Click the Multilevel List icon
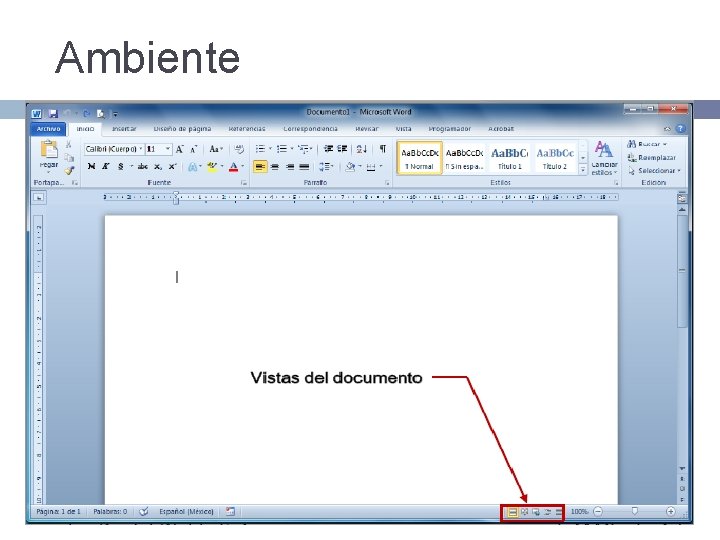 pyautogui.click(x=303, y=149)
